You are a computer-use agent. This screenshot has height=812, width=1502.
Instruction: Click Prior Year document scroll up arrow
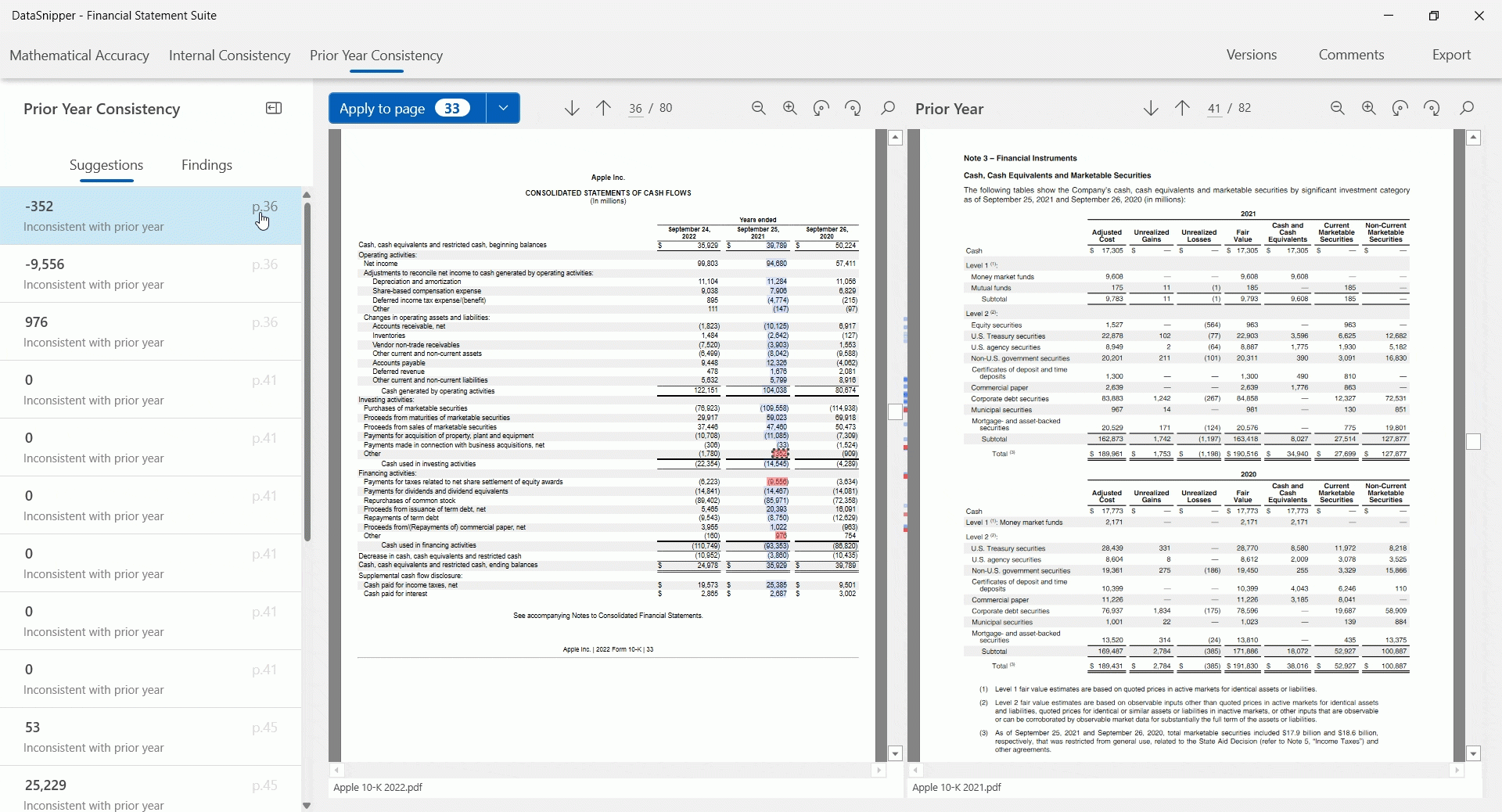click(1474, 138)
